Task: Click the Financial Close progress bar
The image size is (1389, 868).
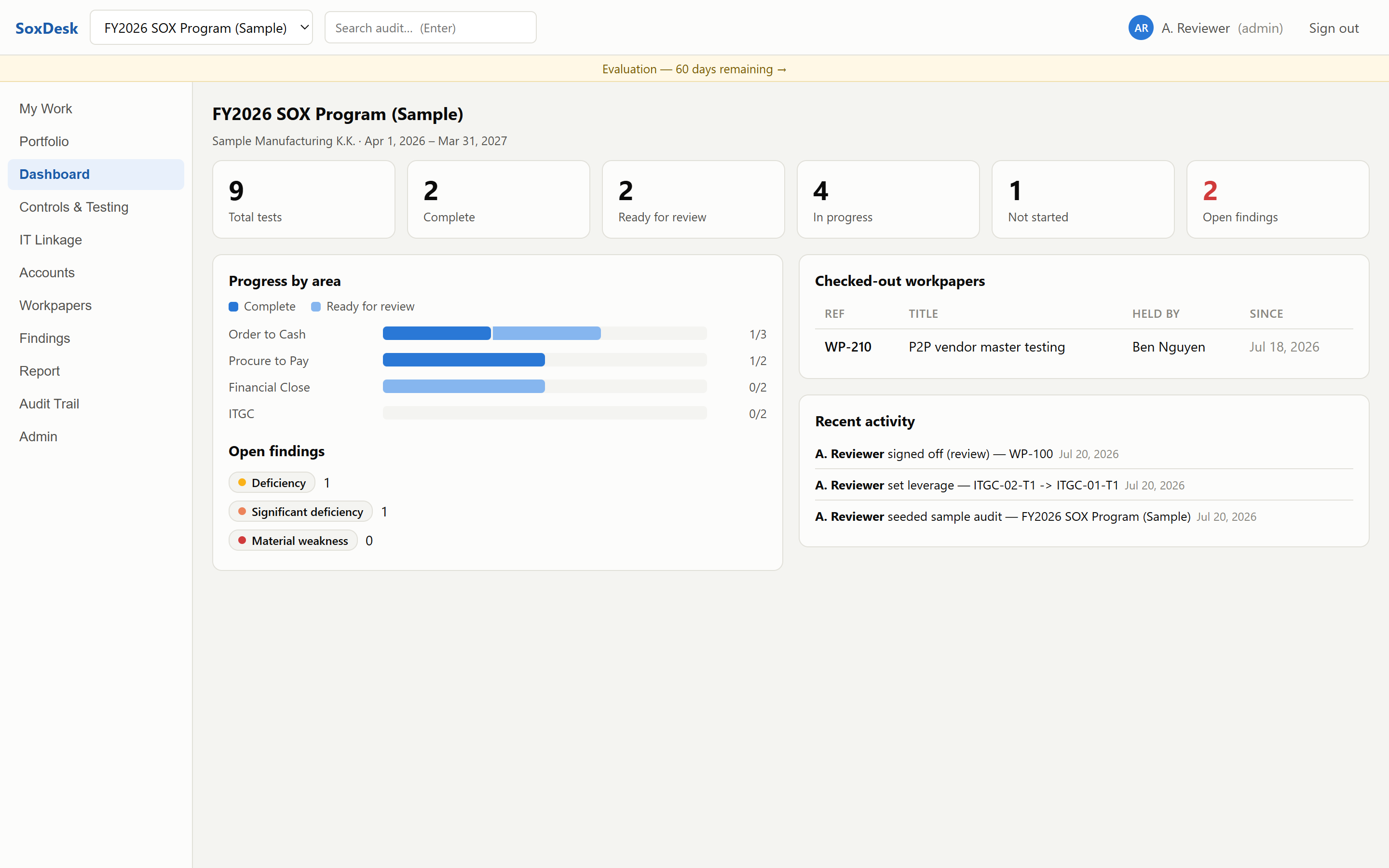Action: (545, 386)
